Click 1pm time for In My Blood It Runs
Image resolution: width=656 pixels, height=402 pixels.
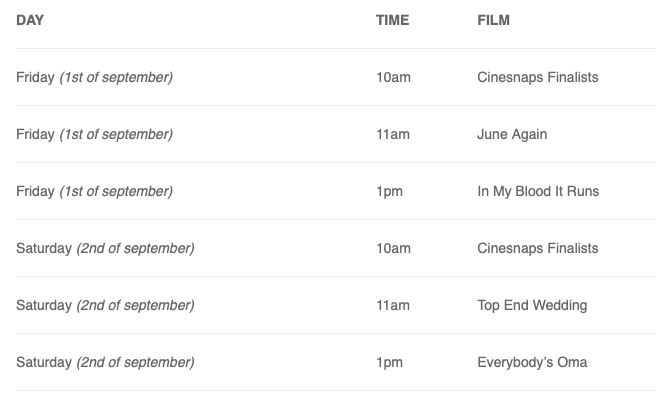(390, 192)
